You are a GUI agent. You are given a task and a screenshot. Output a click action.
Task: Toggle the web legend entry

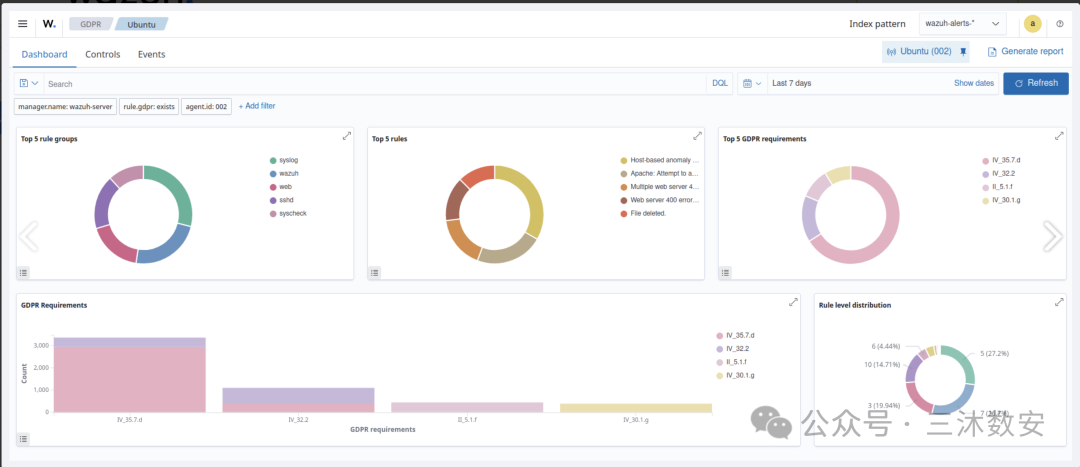(282, 187)
